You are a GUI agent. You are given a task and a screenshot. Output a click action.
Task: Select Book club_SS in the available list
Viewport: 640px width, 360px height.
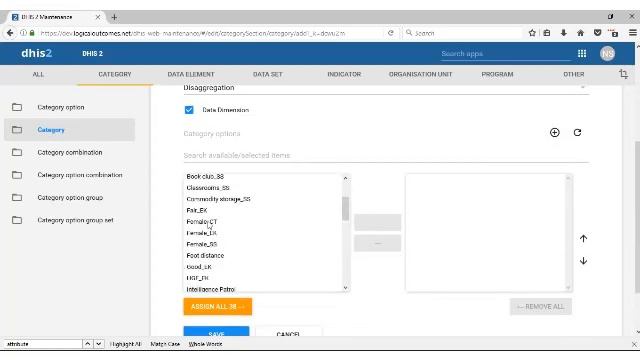pyautogui.click(x=205, y=177)
